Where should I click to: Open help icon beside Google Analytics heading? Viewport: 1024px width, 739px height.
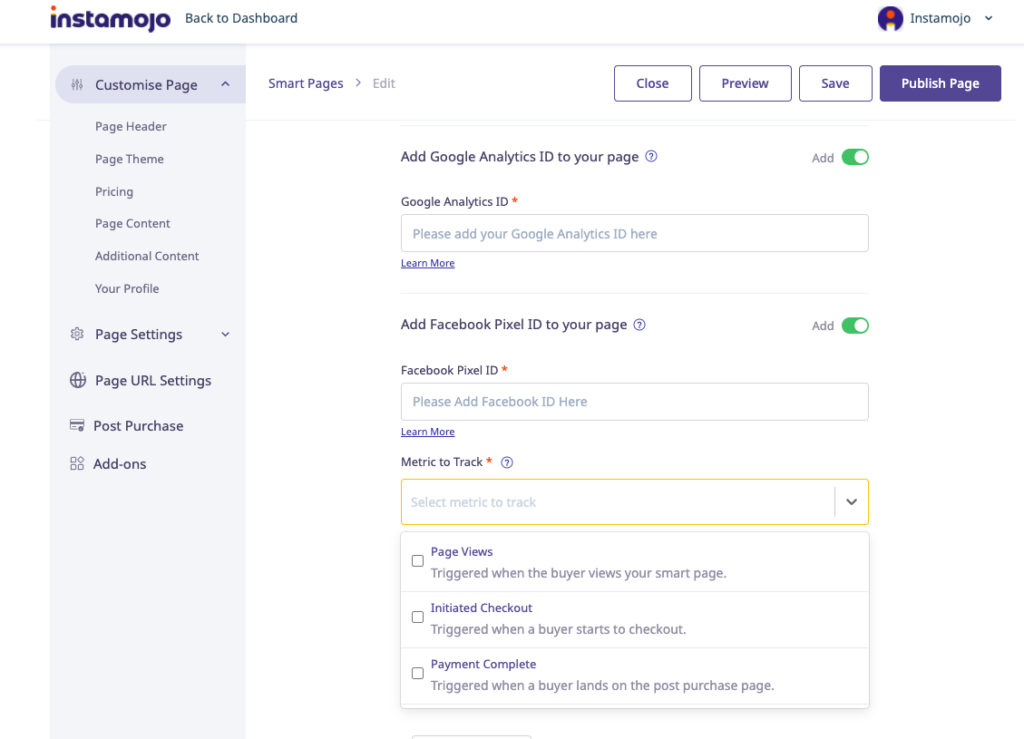coord(651,157)
